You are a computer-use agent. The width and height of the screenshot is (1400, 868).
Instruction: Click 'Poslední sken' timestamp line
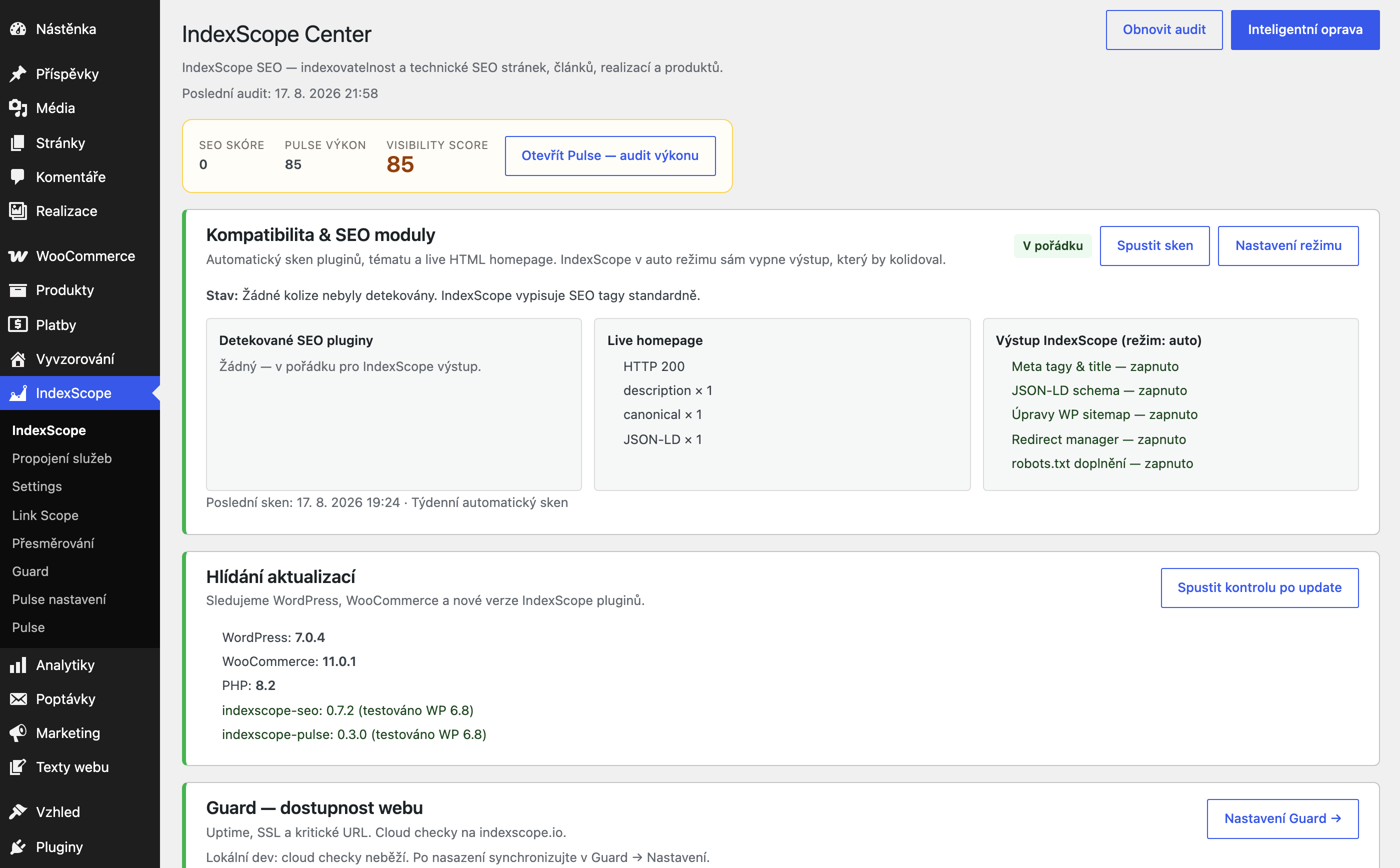click(x=386, y=502)
